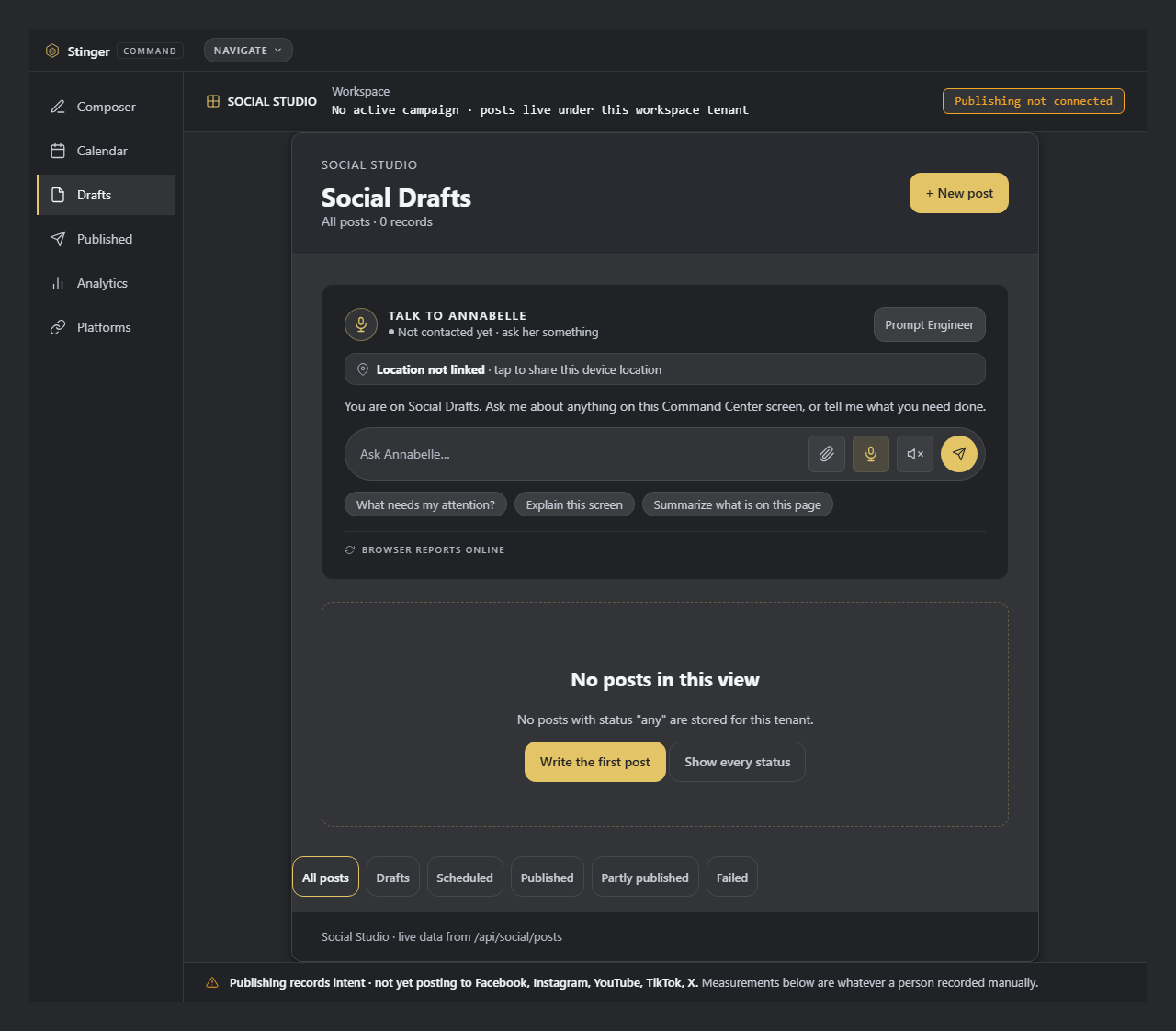Viewport: 1176px width, 1031px height.
Task: Click the attach paperclip icon
Action: (827, 454)
